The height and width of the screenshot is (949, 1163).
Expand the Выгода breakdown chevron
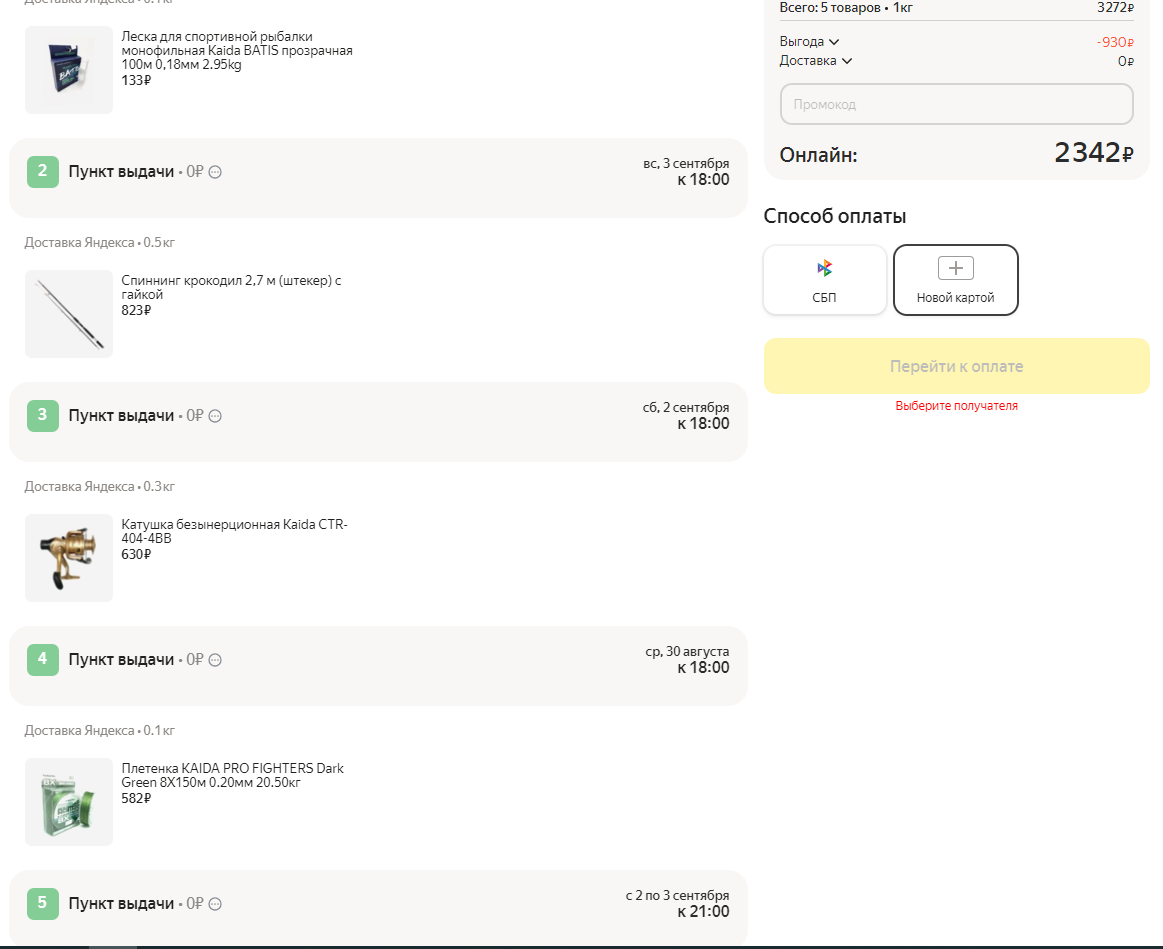834,42
